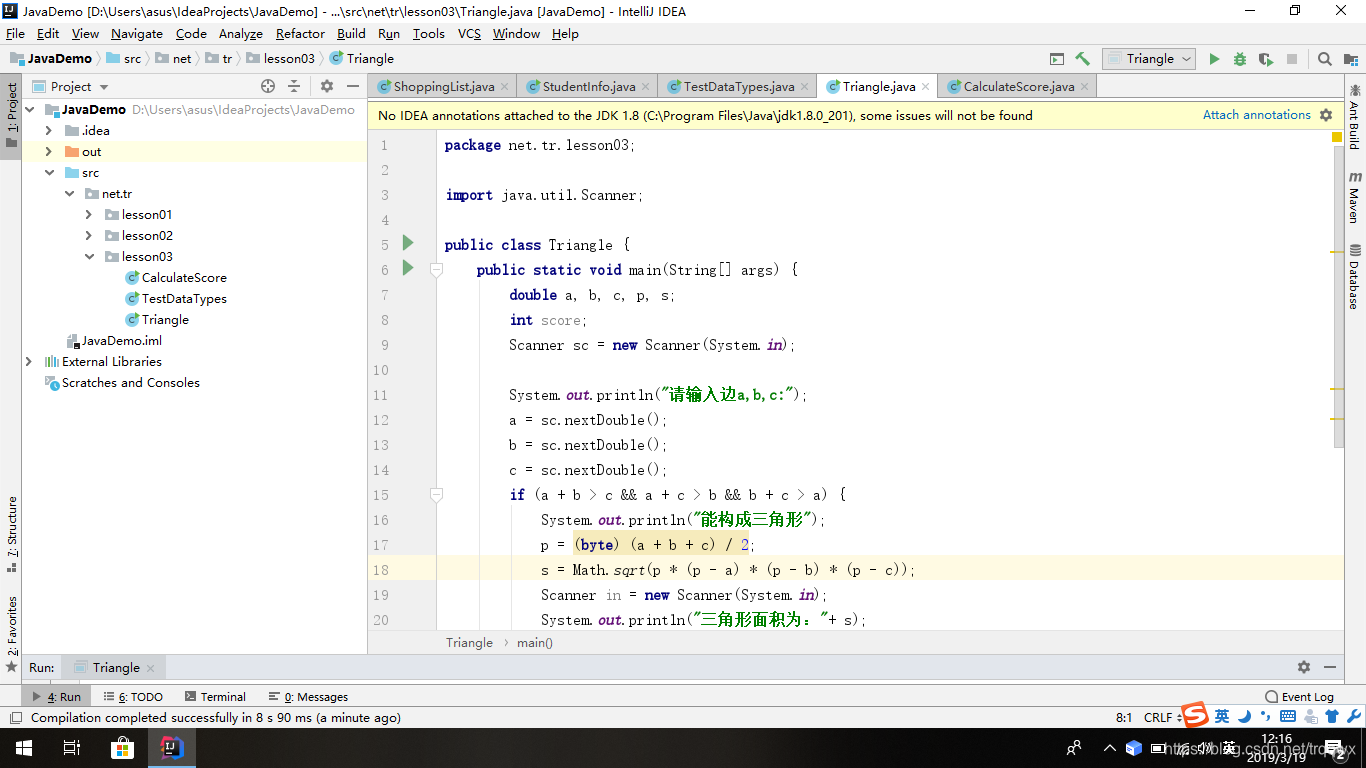Open Maven side panel

coord(1355,197)
